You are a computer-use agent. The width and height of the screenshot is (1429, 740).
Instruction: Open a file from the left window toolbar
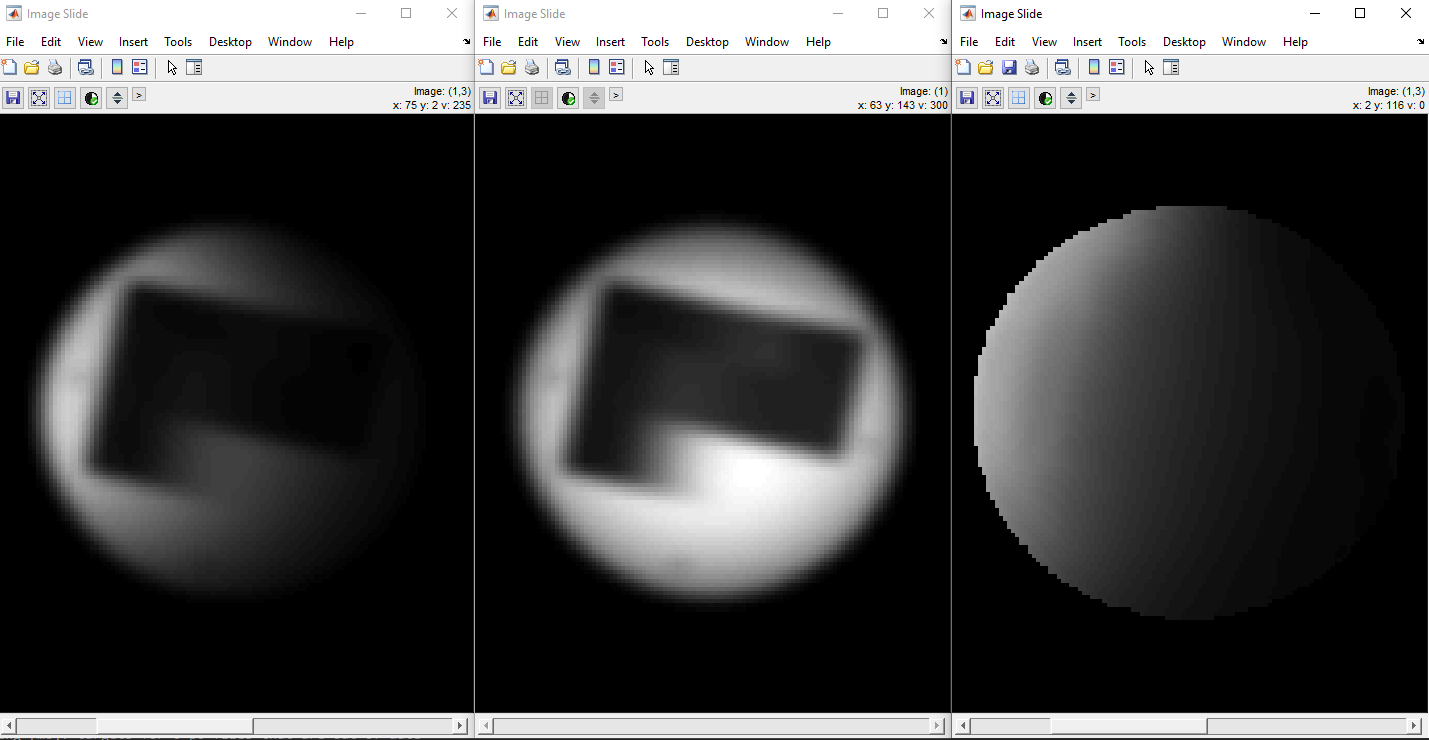point(31,67)
